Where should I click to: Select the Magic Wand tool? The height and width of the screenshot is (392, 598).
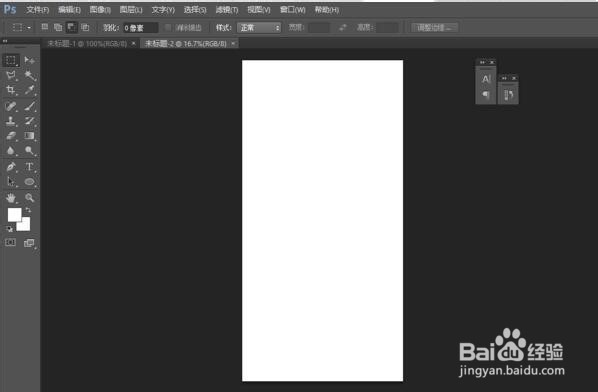tap(29, 75)
